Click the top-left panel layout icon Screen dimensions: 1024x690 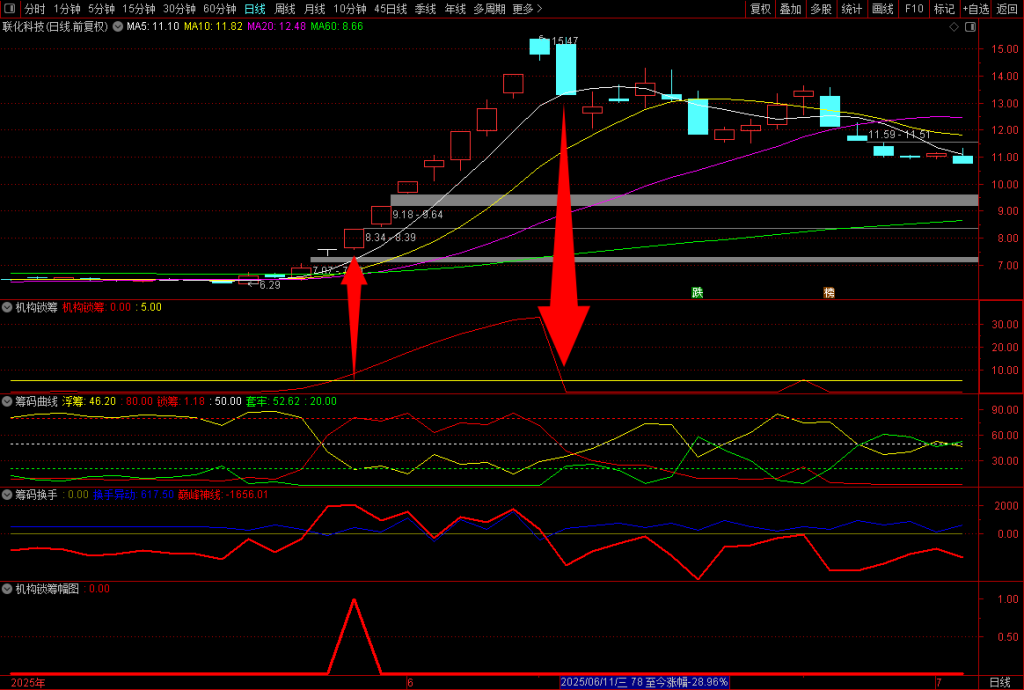point(10,9)
